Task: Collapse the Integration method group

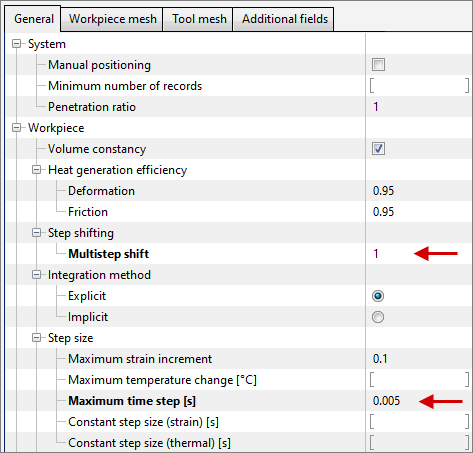Action: (x=36, y=275)
